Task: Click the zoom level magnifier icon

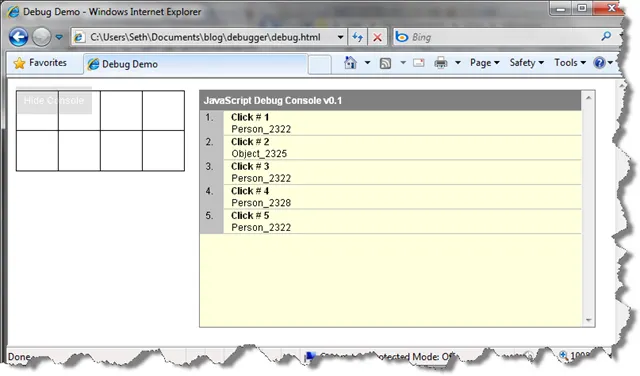Action: tap(563, 355)
